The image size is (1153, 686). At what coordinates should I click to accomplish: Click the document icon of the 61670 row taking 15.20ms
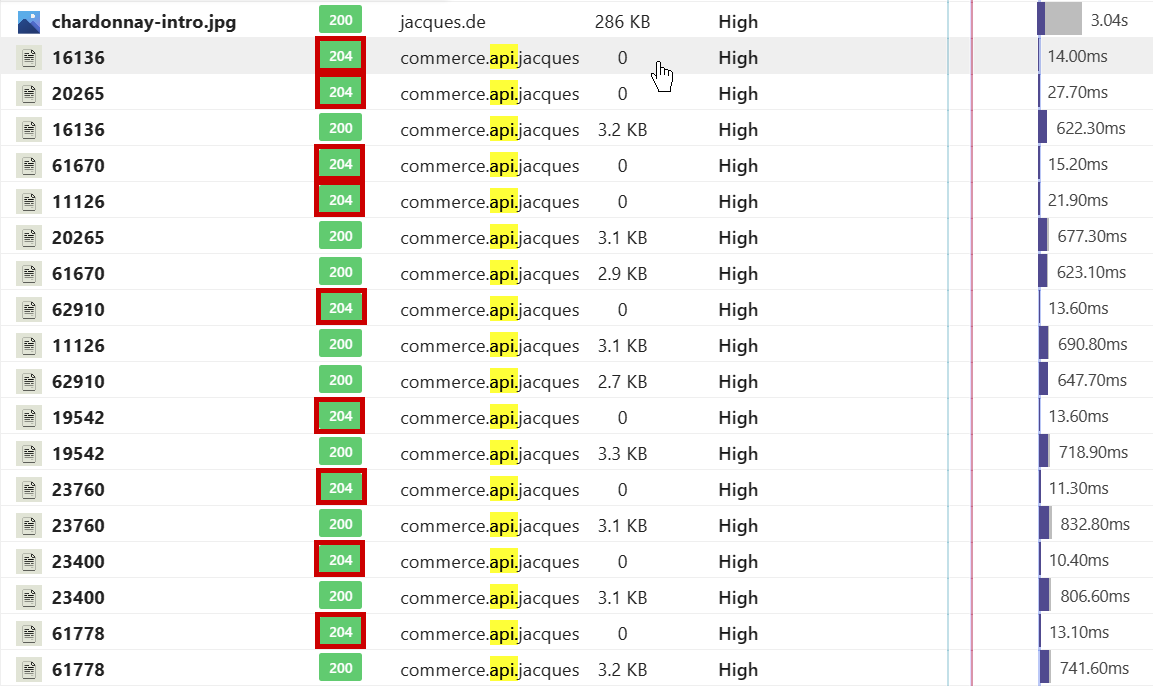click(x=29, y=166)
